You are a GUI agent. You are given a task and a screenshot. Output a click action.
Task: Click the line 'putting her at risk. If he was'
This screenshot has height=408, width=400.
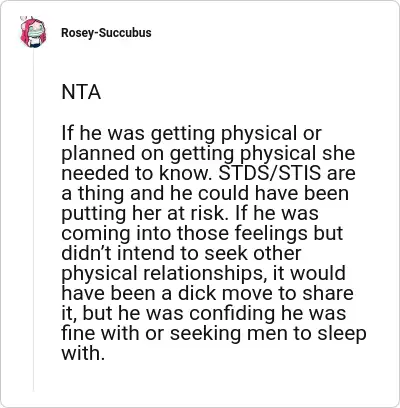(x=190, y=214)
